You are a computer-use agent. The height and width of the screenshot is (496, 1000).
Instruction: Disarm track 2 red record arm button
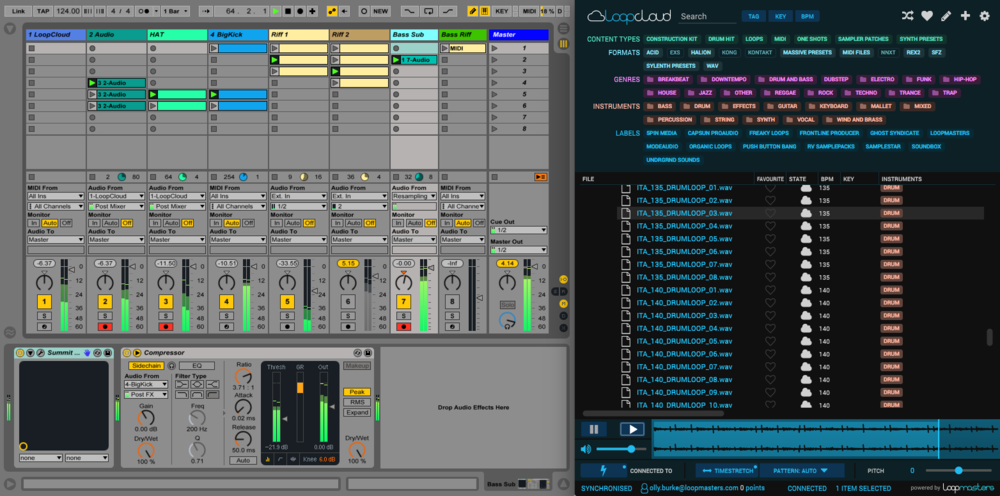105,326
